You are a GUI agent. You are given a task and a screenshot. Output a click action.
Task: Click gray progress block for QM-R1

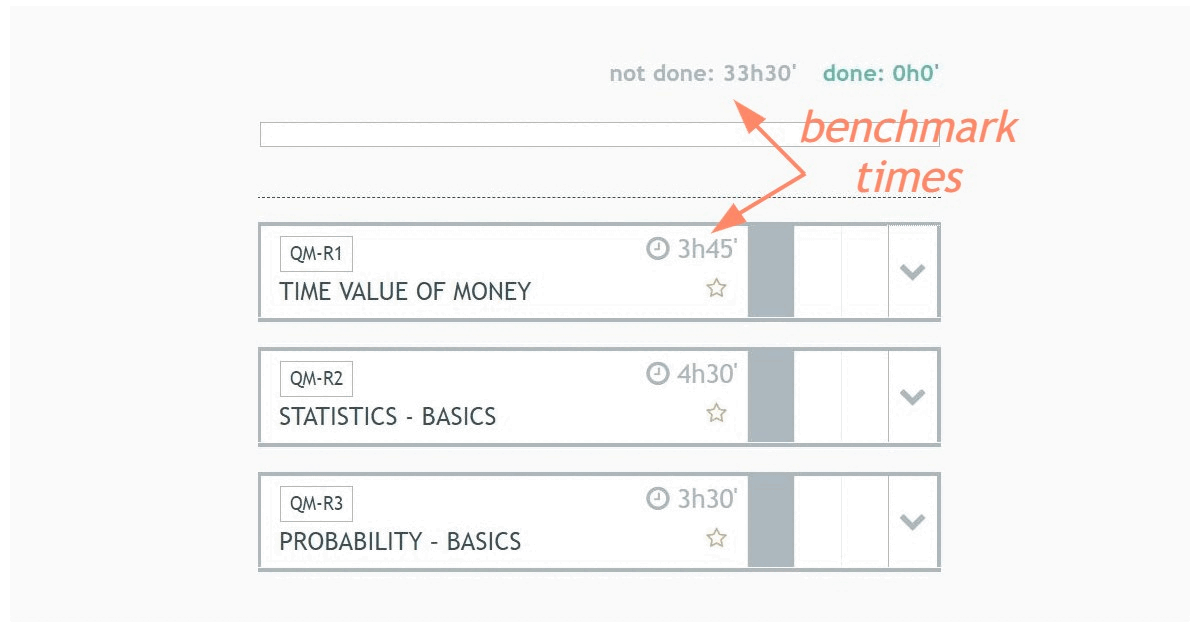coord(771,271)
